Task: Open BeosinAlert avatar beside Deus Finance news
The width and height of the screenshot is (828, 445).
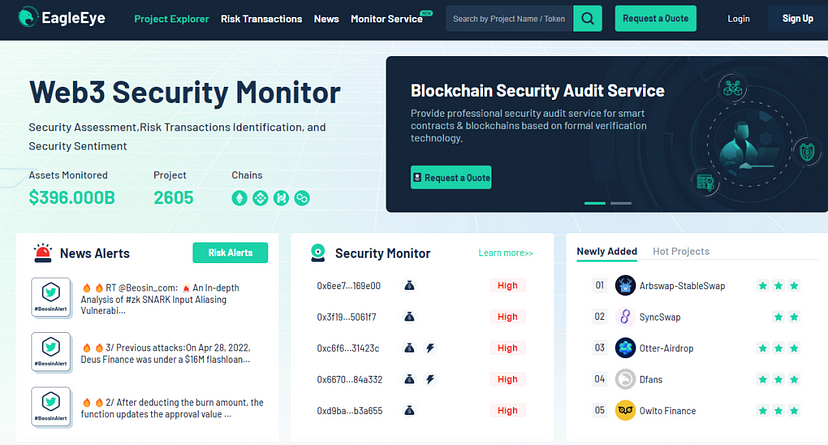Action: (x=51, y=352)
